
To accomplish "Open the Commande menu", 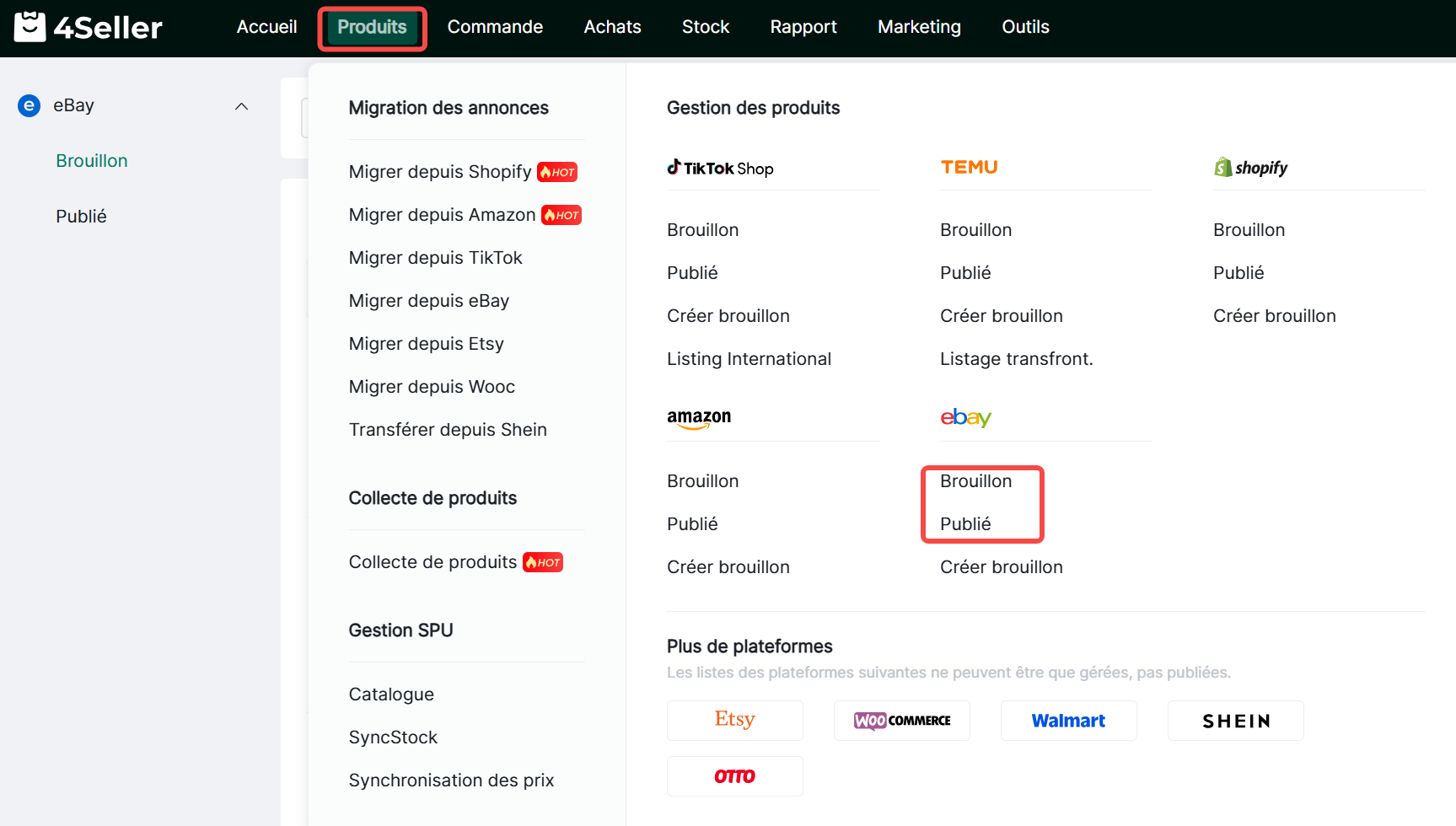I will pyautogui.click(x=495, y=27).
